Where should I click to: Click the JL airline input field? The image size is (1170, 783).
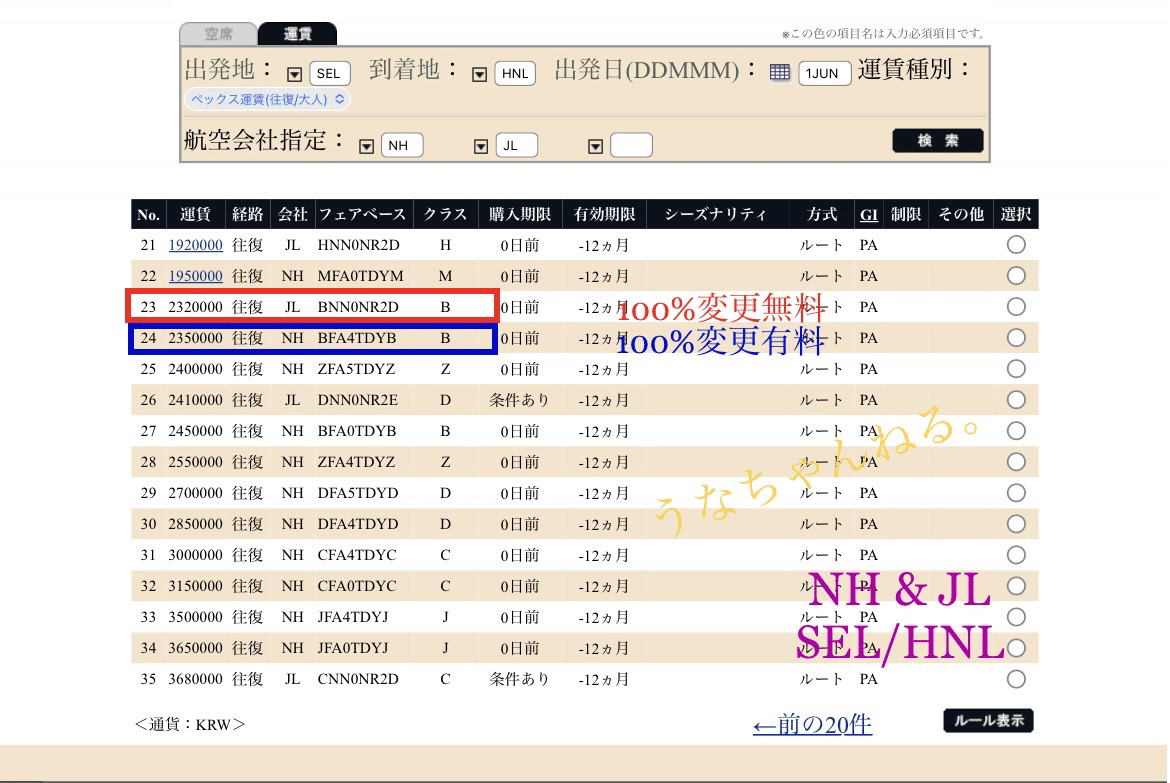click(517, 145)
